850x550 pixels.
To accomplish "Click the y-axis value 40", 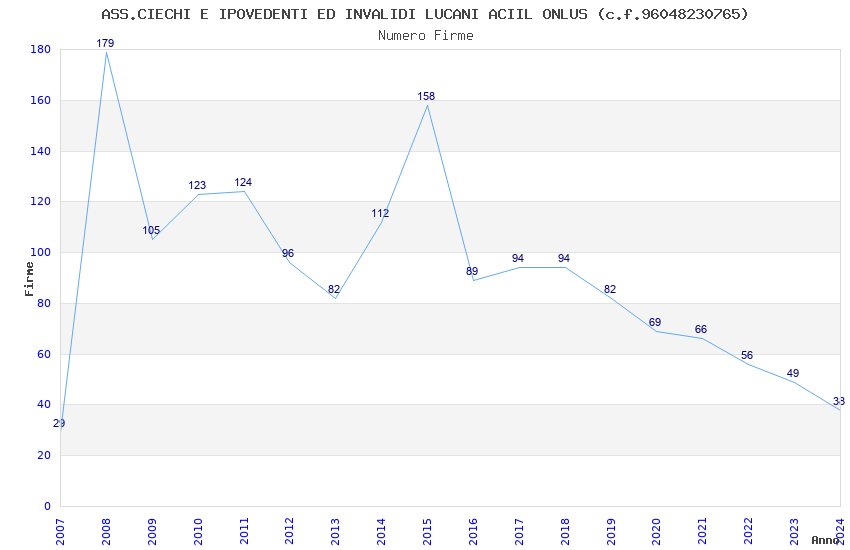I will 44,404.
